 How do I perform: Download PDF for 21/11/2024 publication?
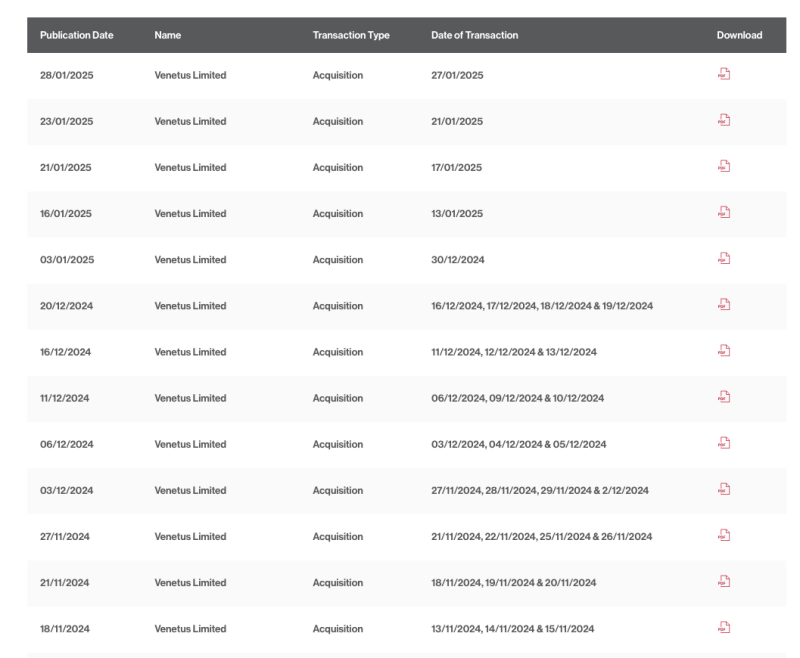[x=724, y=581]
